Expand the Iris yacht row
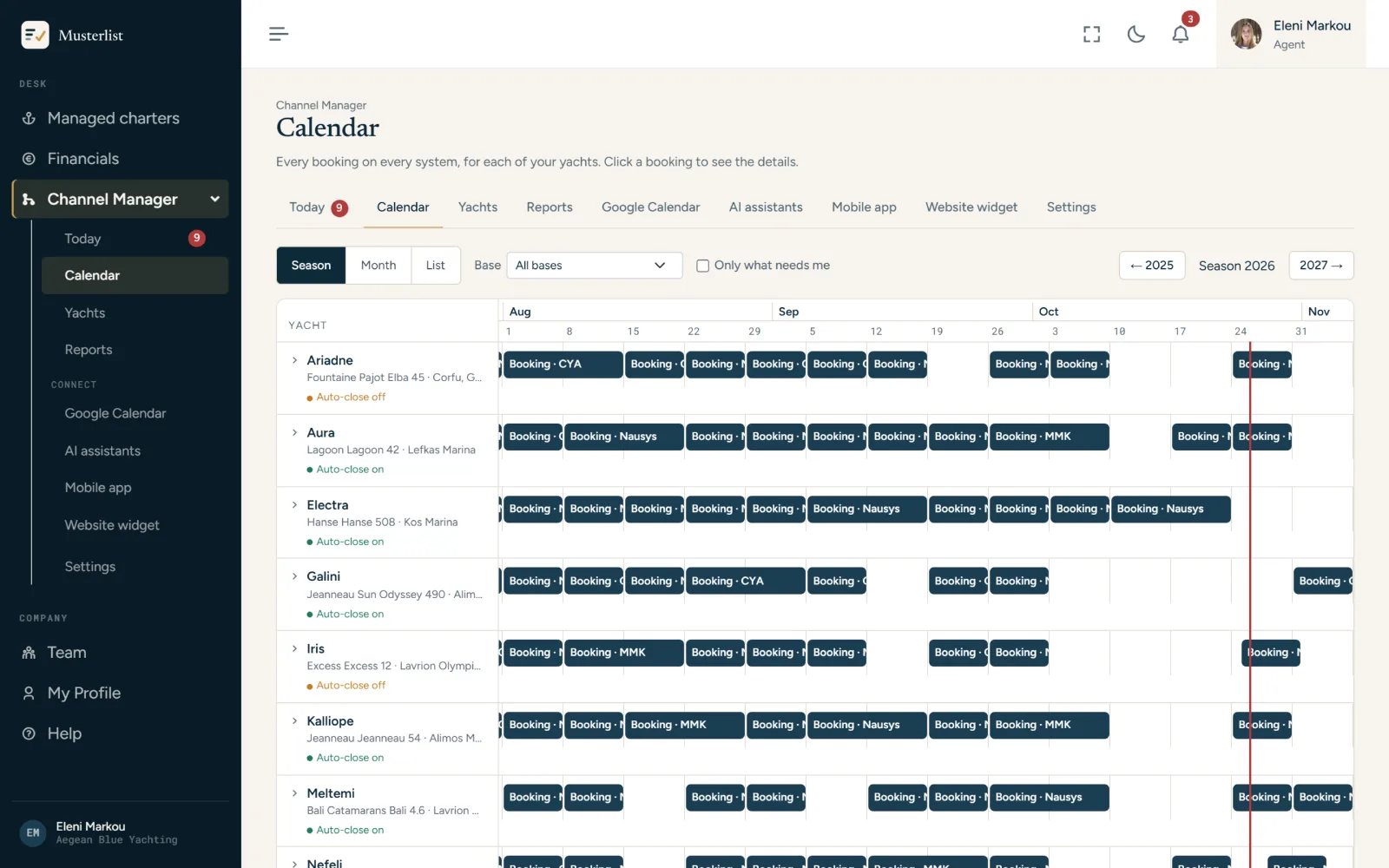The width and height of the screenshot is (1389, 868). point(294,648)
